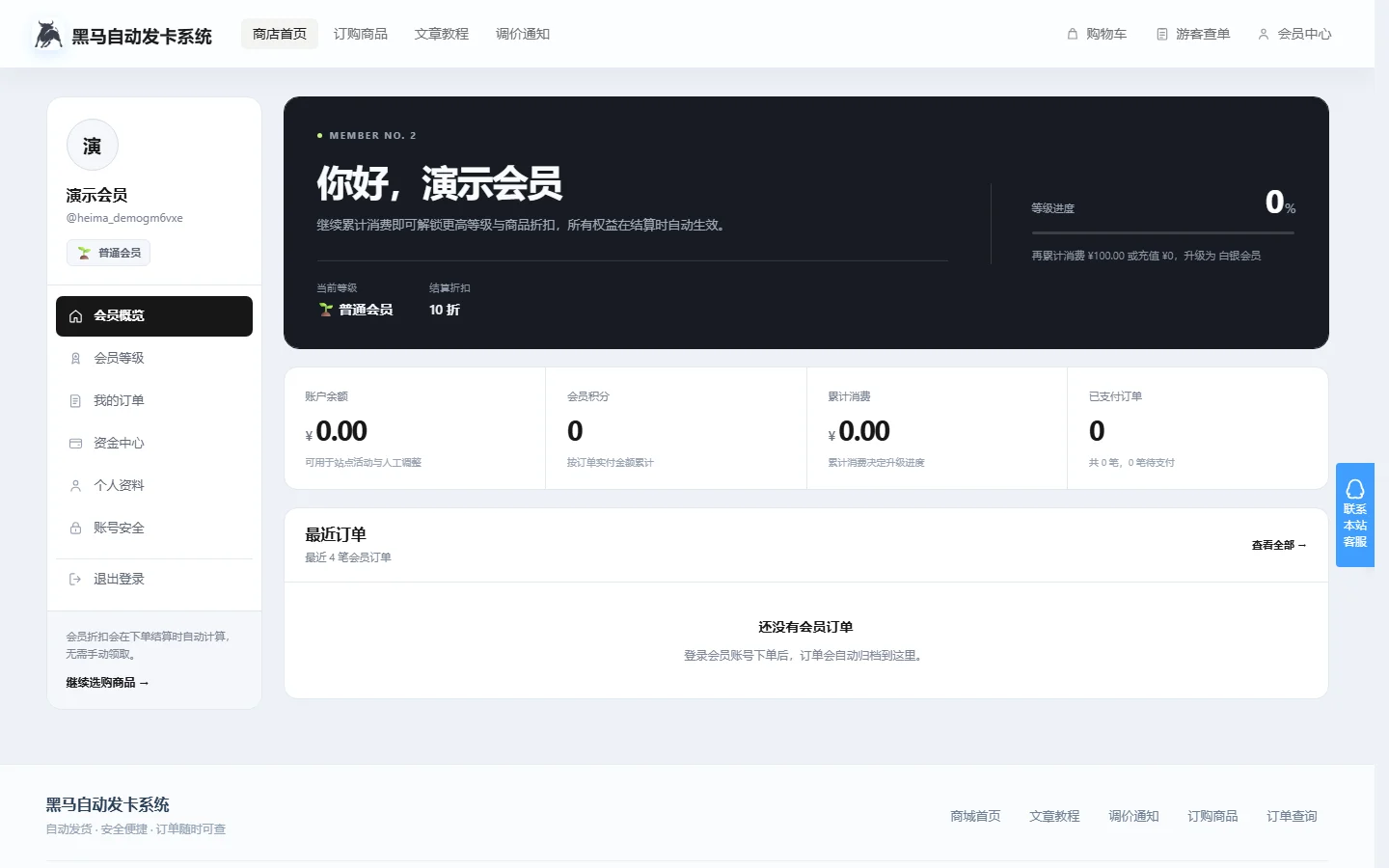Click the MEMBER NO. 2 label
This screenshot has height=868, width=1389.
372,136
